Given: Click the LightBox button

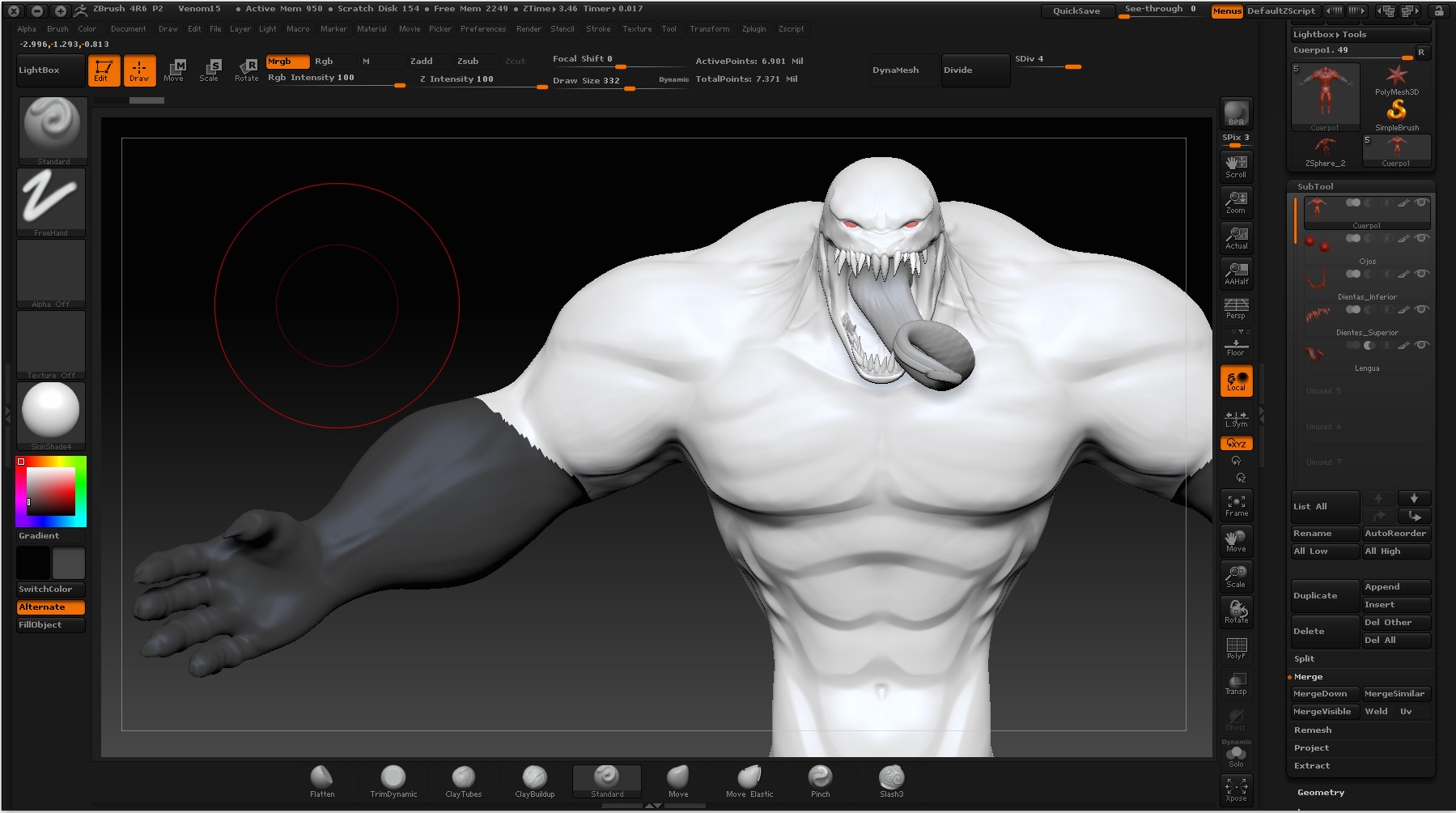Looking at the screenshot, I should point(50,70).
